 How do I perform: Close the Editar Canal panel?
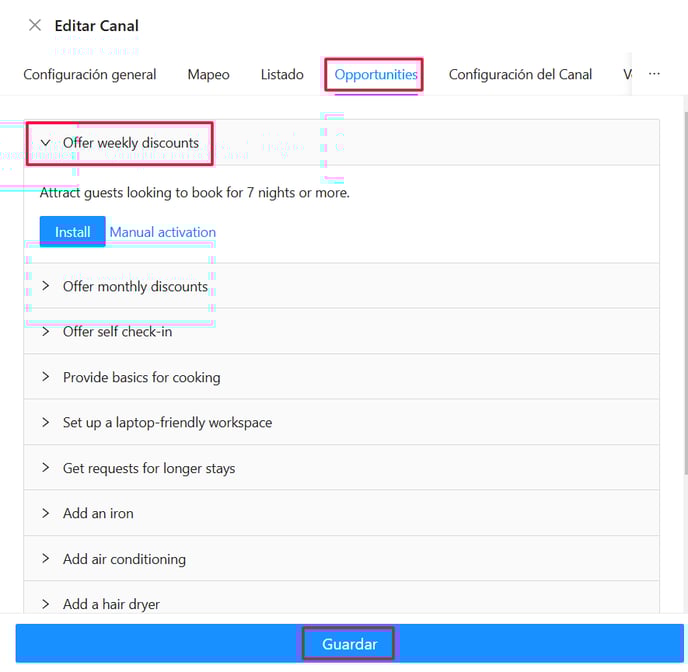point(36,25)
